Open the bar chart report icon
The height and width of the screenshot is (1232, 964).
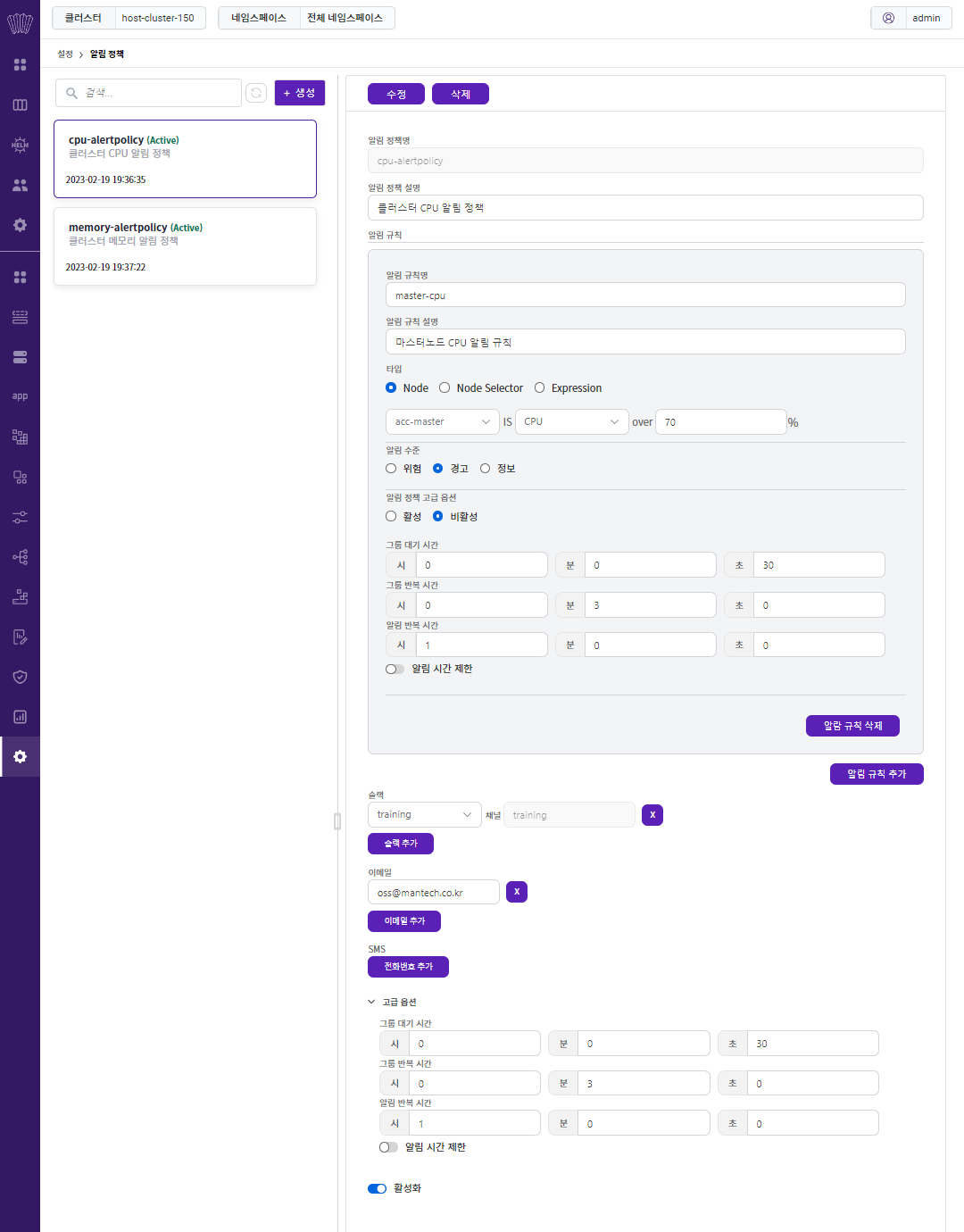[x=20, y=717]
